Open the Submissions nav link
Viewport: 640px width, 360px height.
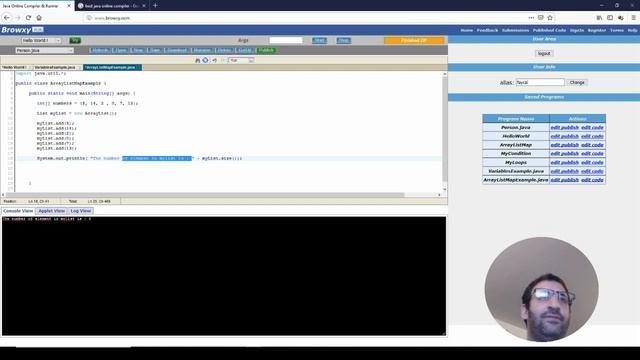(x=515, y=30)
